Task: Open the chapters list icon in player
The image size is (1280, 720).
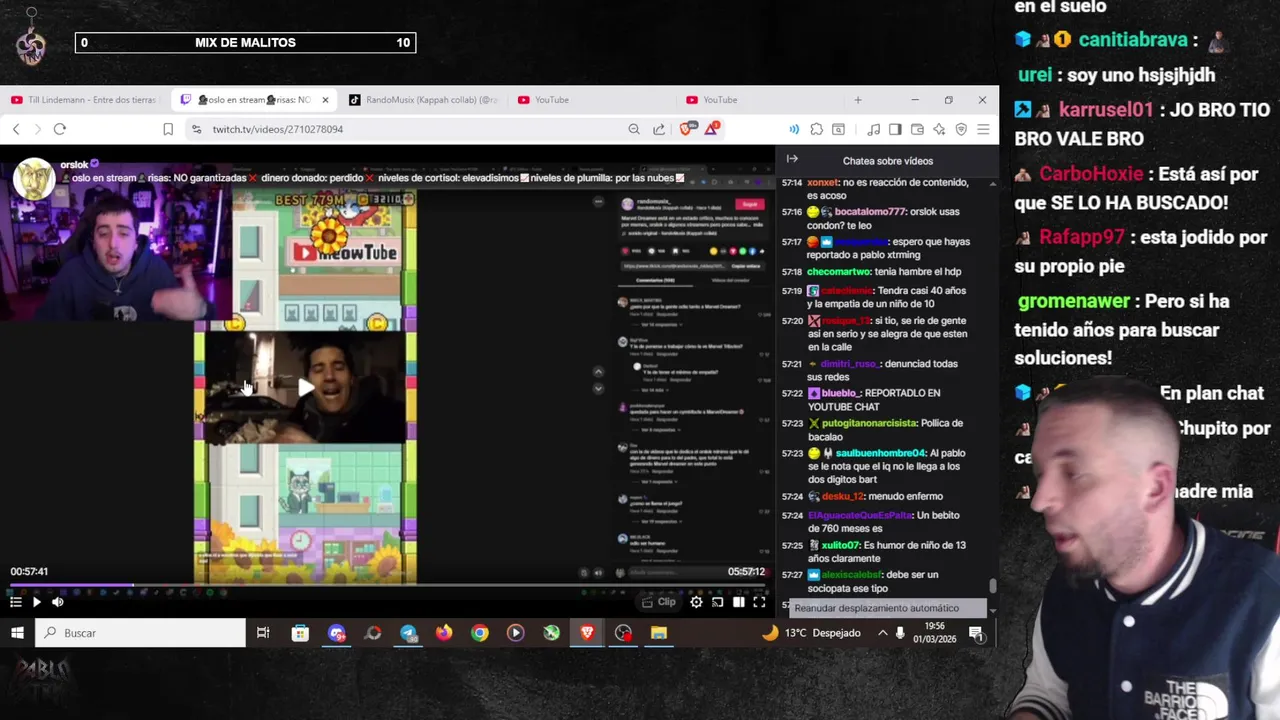Action: [15, 602]
